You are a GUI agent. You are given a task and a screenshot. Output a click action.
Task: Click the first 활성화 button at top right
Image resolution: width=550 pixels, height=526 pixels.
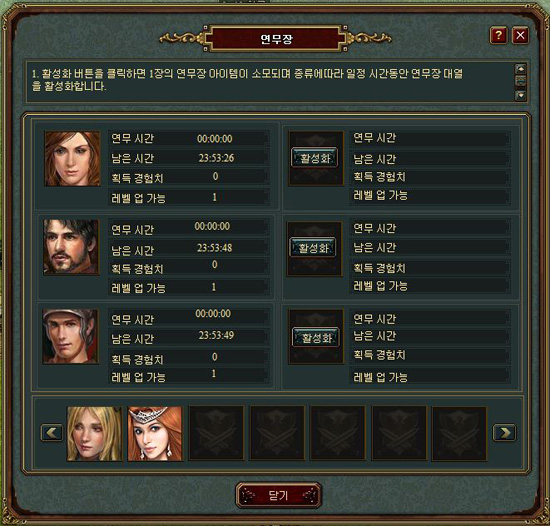point(314,158)
